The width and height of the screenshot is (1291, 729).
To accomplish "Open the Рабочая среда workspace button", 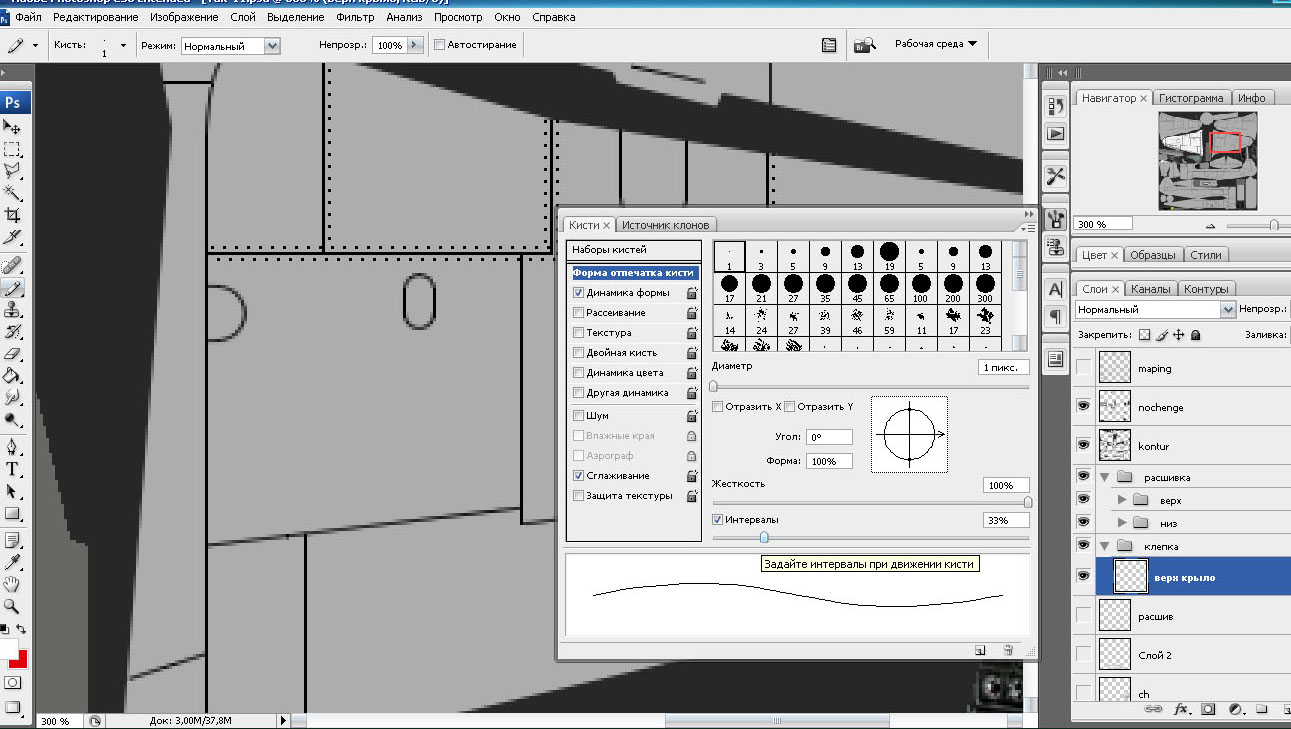I will pyautogui.click(x=935, y=44).
